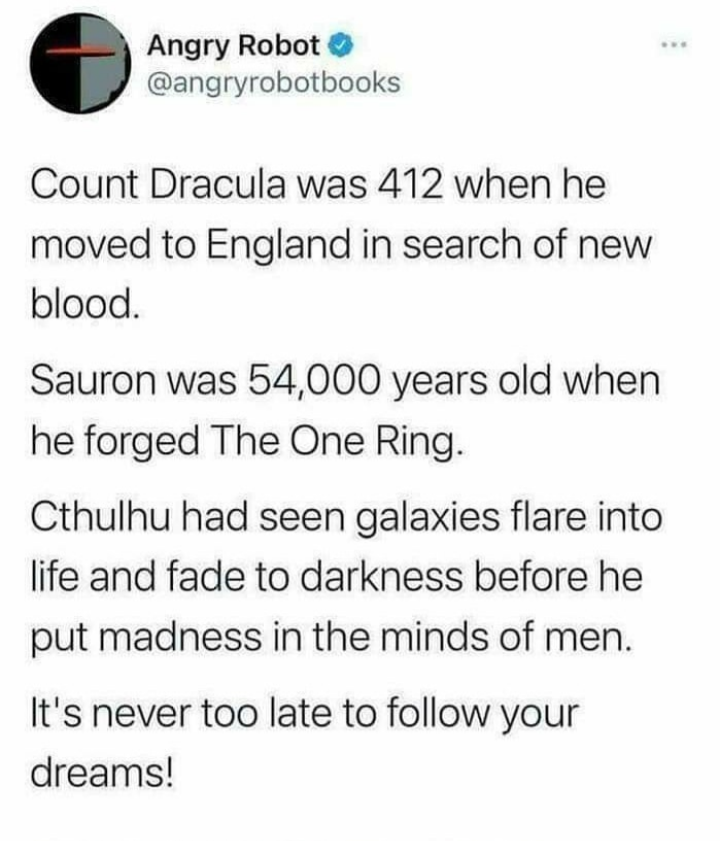This screenshot has height=841, width=720.
Task: Click the blue verified badge icon
Action: click(x=341, y=46)
